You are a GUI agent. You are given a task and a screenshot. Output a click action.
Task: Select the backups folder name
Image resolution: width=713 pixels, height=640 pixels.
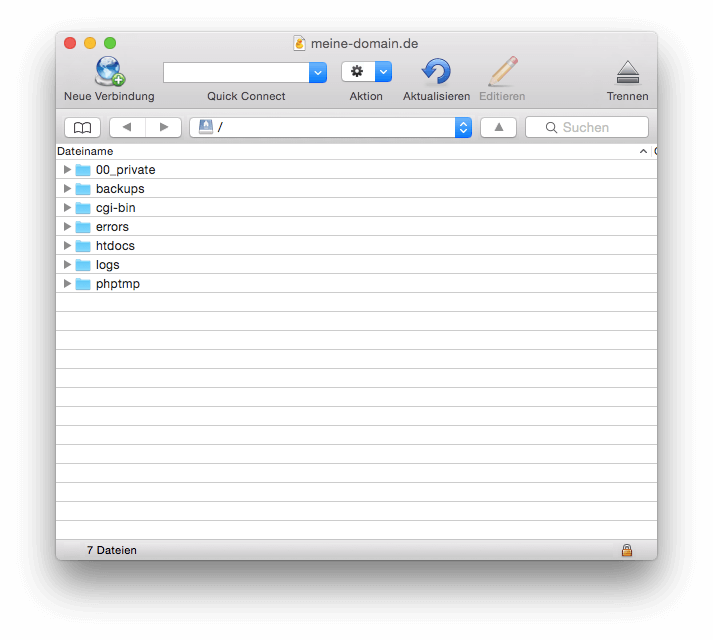coord(120,189)
